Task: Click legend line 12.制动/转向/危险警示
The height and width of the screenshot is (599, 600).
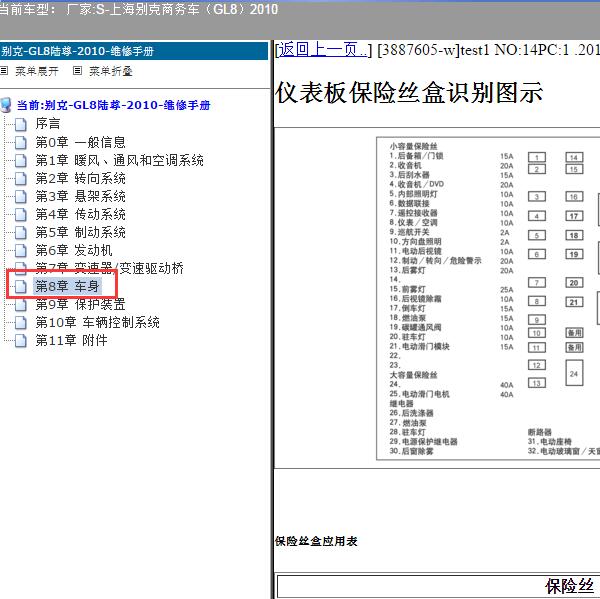Action: pyautogui.click(x=435, y=261)
